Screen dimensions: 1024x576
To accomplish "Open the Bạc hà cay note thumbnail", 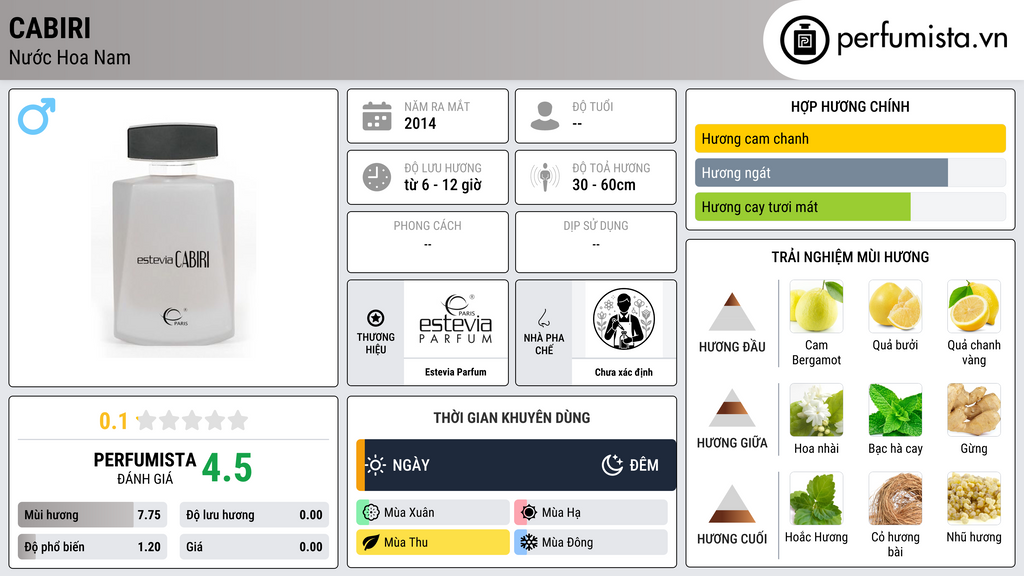I will pyautogui.click(x=895, y=410).
